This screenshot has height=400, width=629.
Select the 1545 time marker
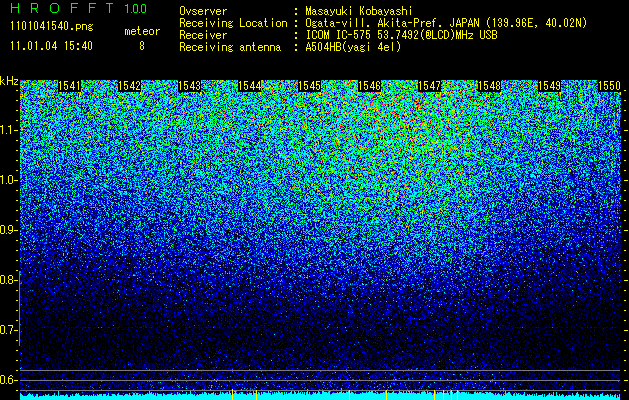(x=309, y=86)
